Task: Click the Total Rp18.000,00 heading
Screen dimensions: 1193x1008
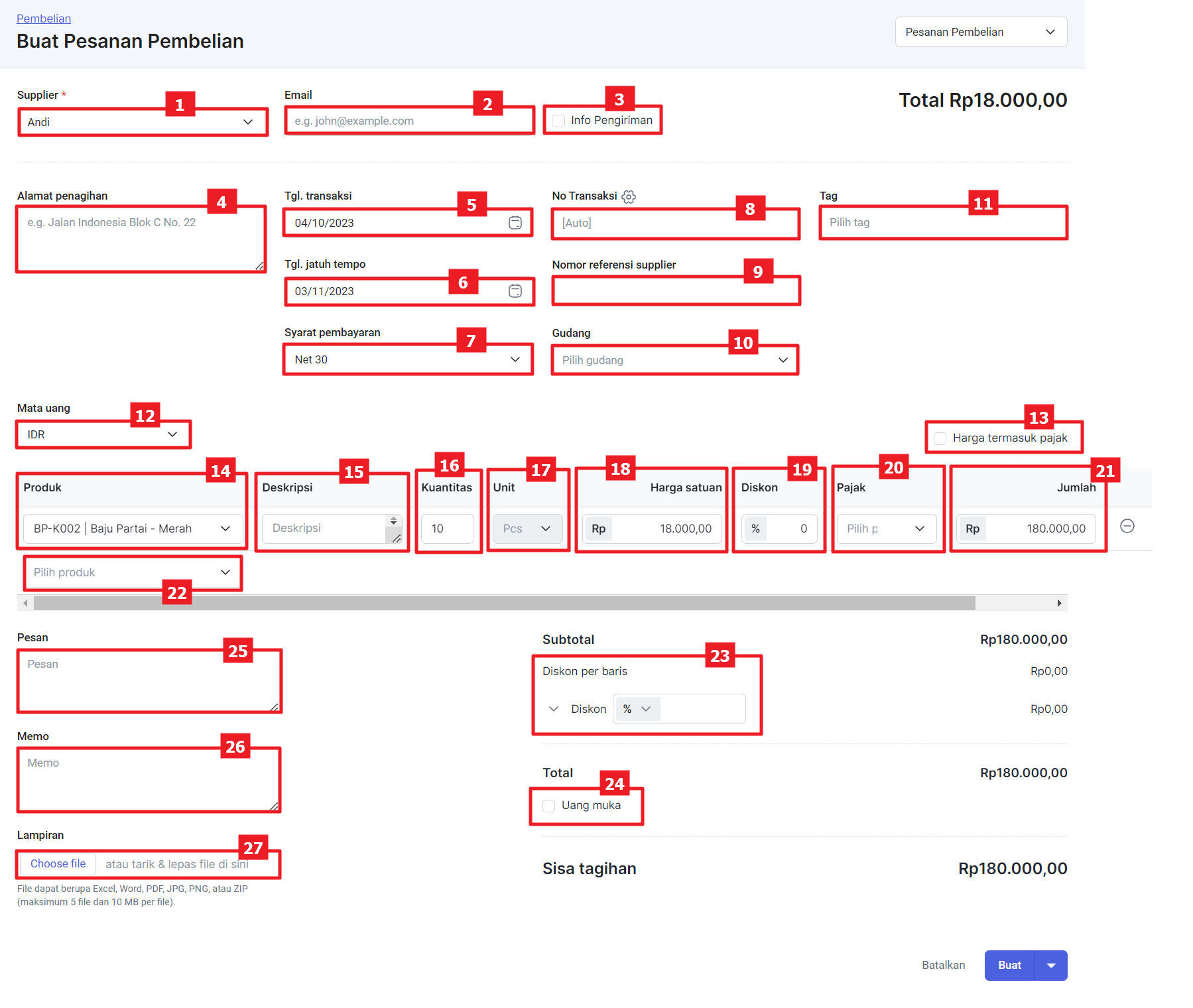Action: tap(983, 100)
